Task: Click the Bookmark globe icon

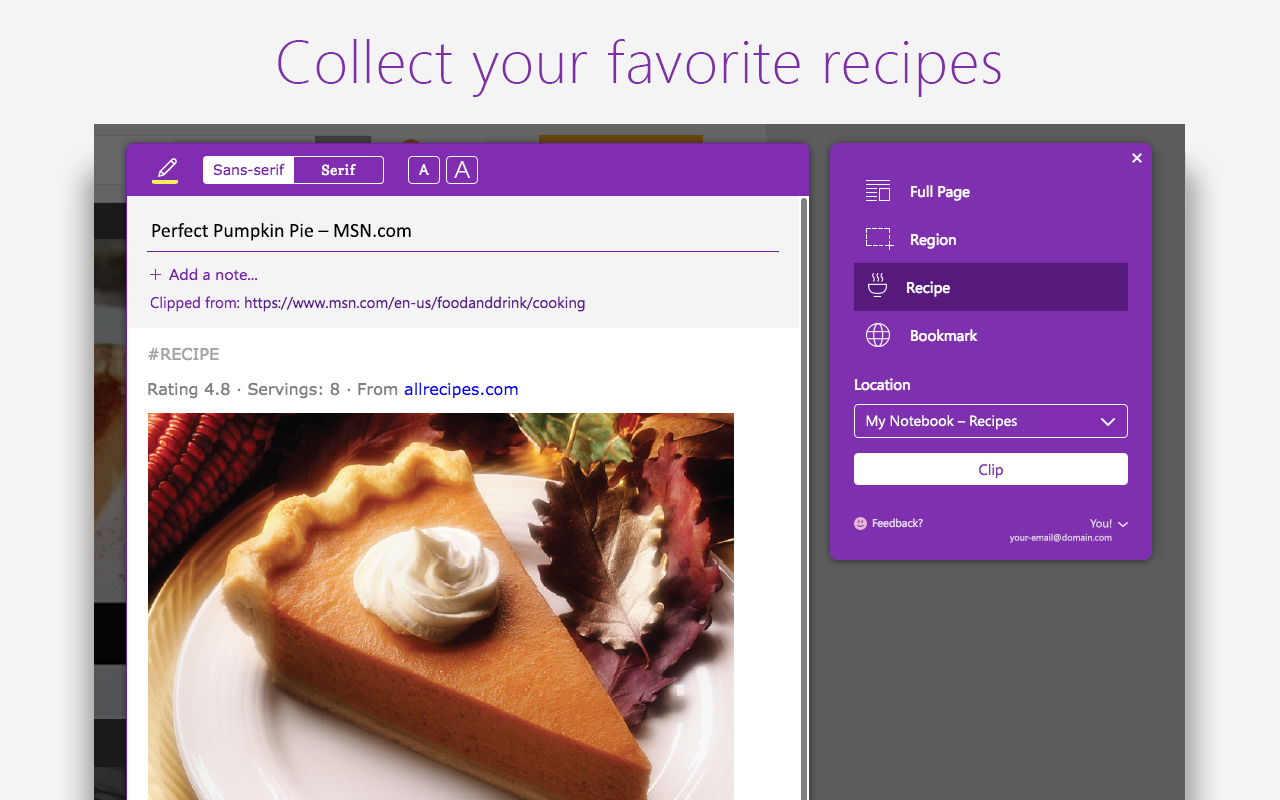Action: 877,335
